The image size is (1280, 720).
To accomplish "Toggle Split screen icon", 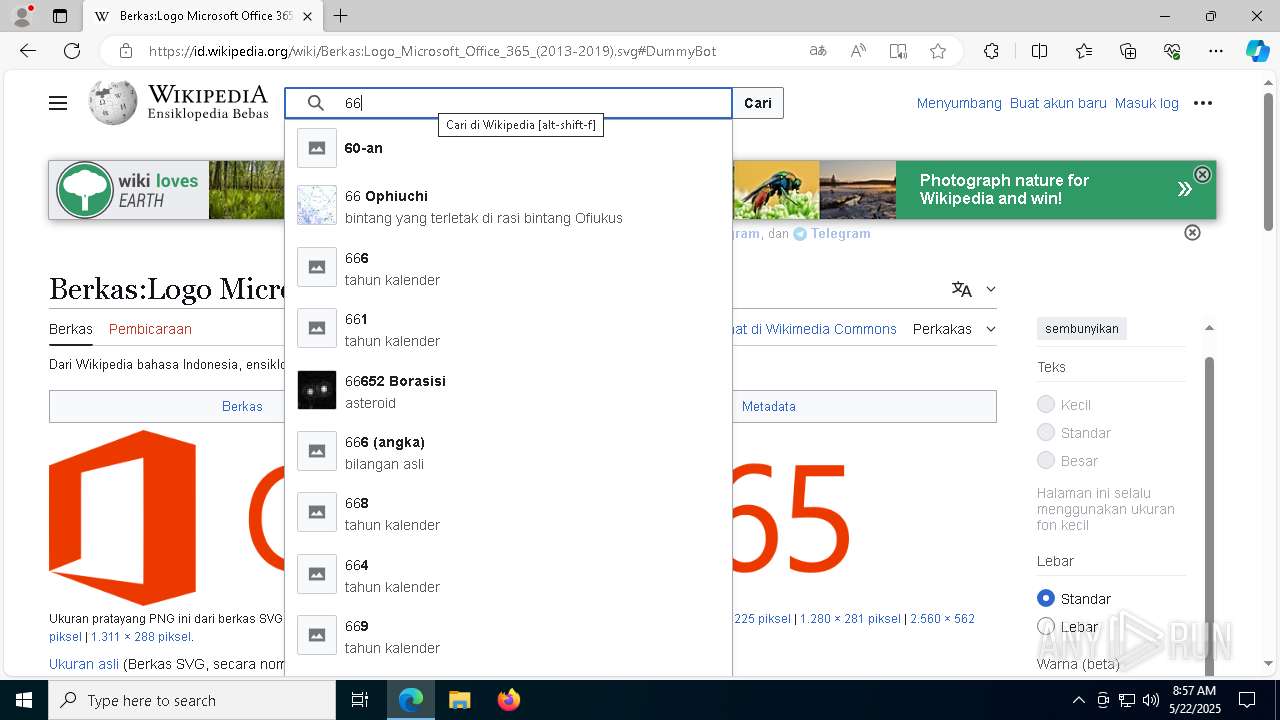I will coord(1039,51).
